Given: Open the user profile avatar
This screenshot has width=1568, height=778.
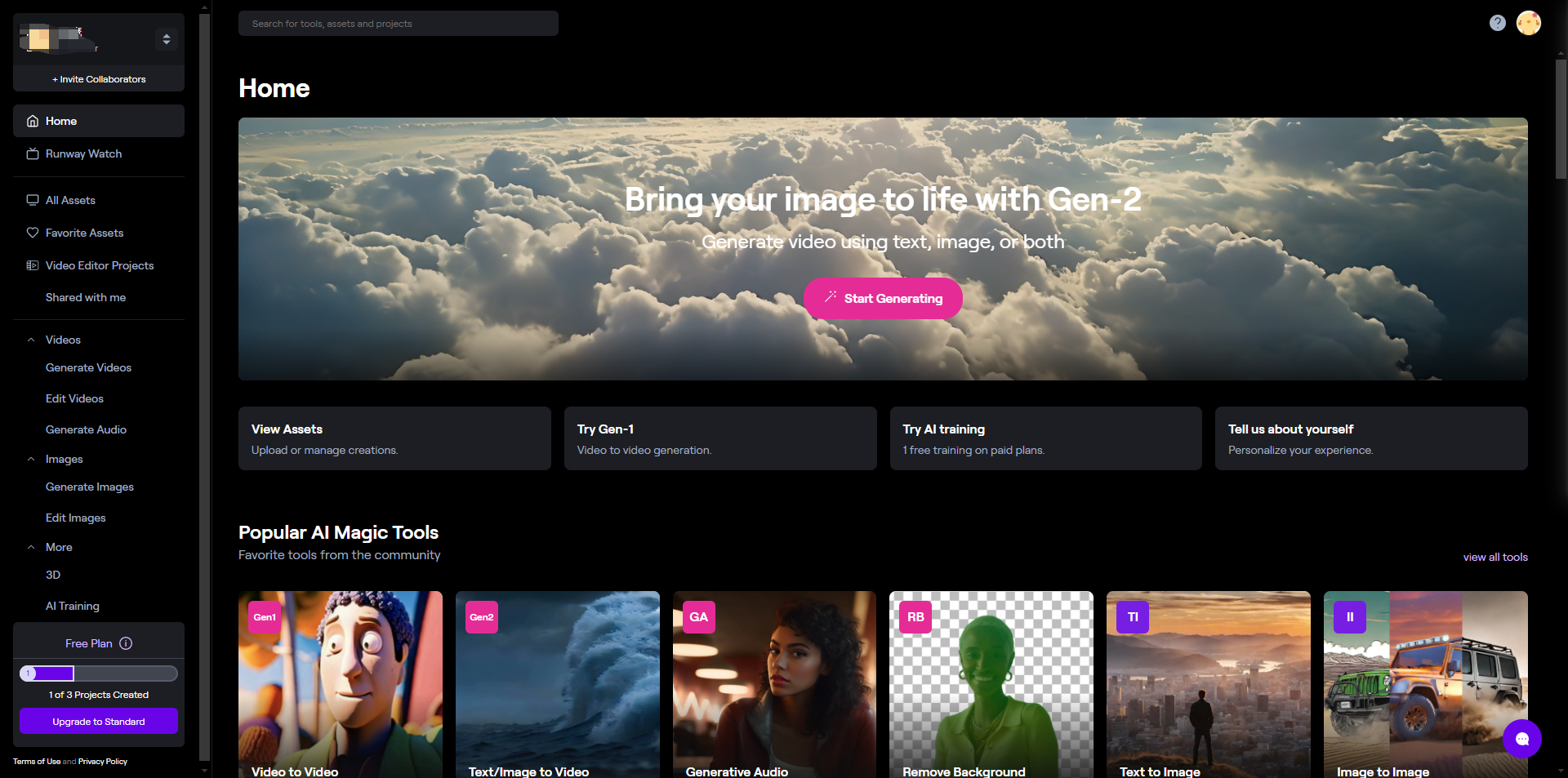Looking at the screenshot, I should [1529, 23].
